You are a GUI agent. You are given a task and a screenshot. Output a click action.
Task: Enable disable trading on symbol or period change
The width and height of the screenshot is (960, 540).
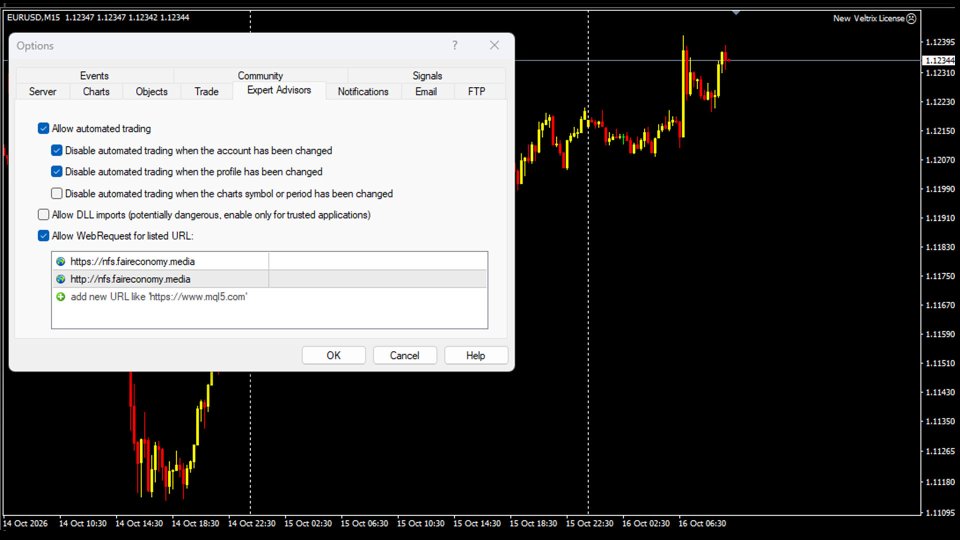57,193
